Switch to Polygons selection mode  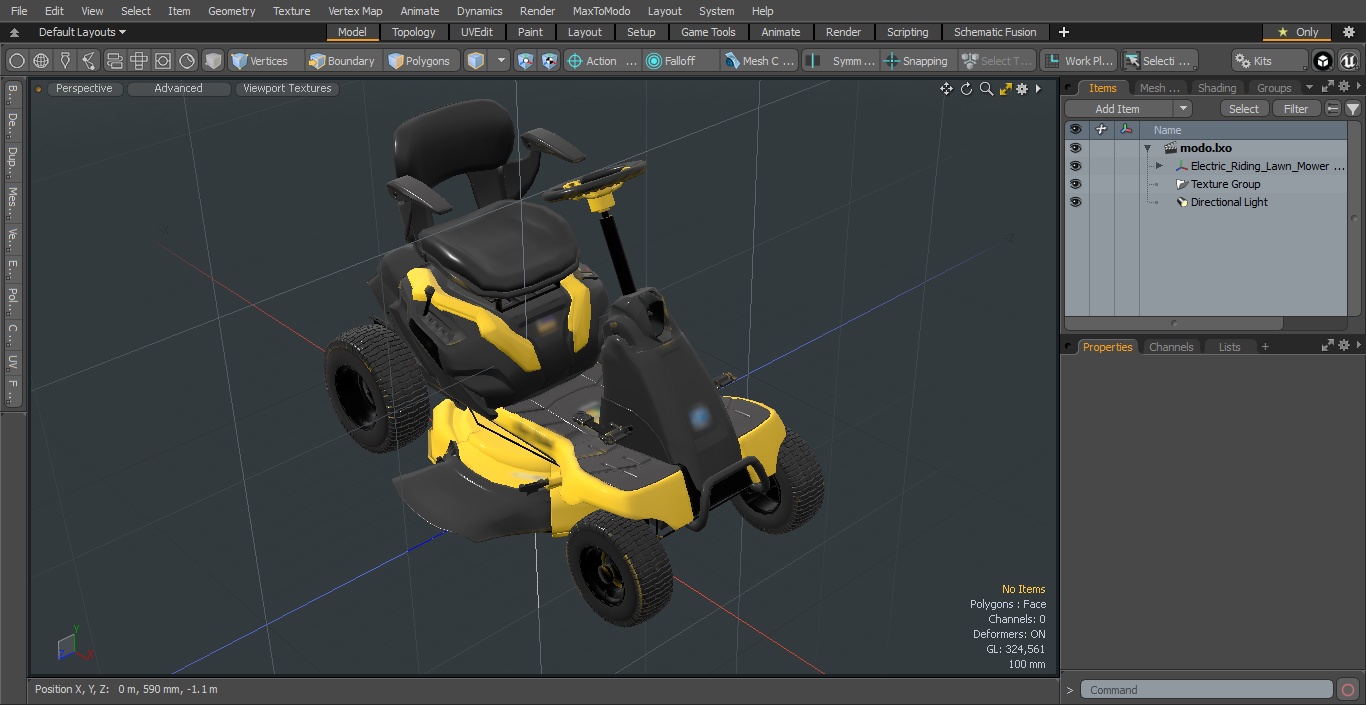click(x=421, y=61)
